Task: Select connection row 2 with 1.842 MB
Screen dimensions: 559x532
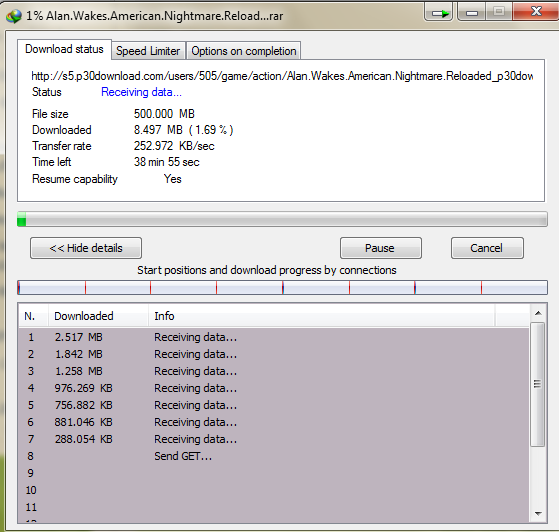Action: [274, 354]
